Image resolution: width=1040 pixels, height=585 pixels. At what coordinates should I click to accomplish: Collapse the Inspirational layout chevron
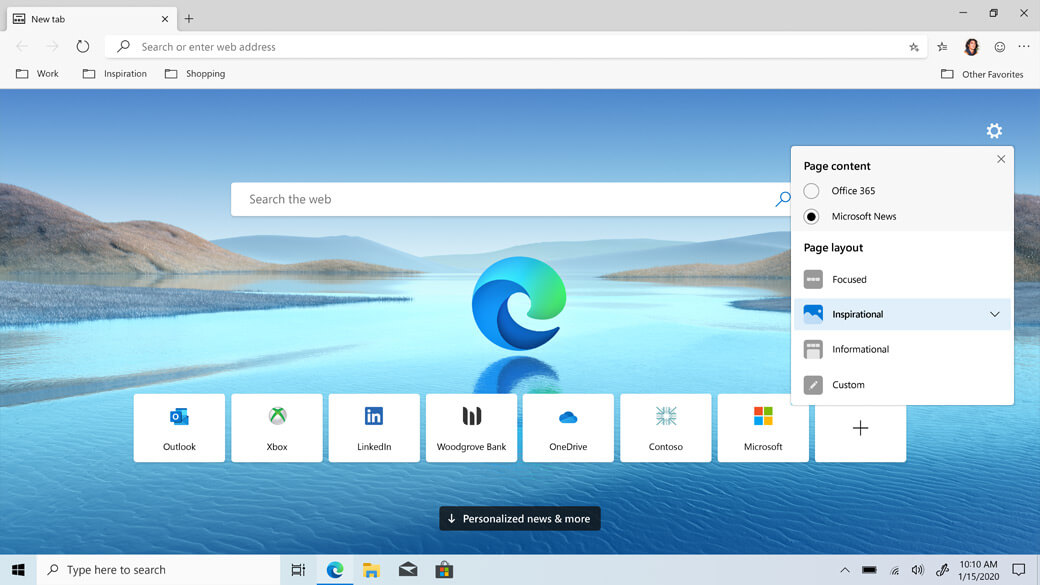994,314
